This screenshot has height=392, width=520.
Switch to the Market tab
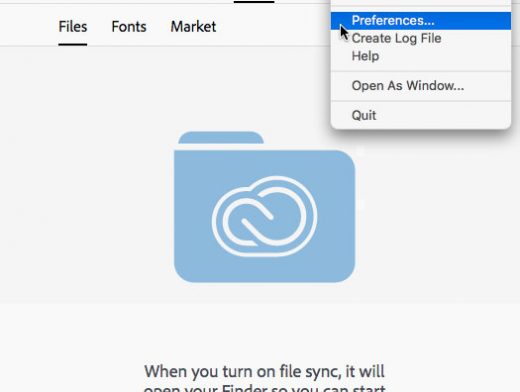(x=193, y=27)
